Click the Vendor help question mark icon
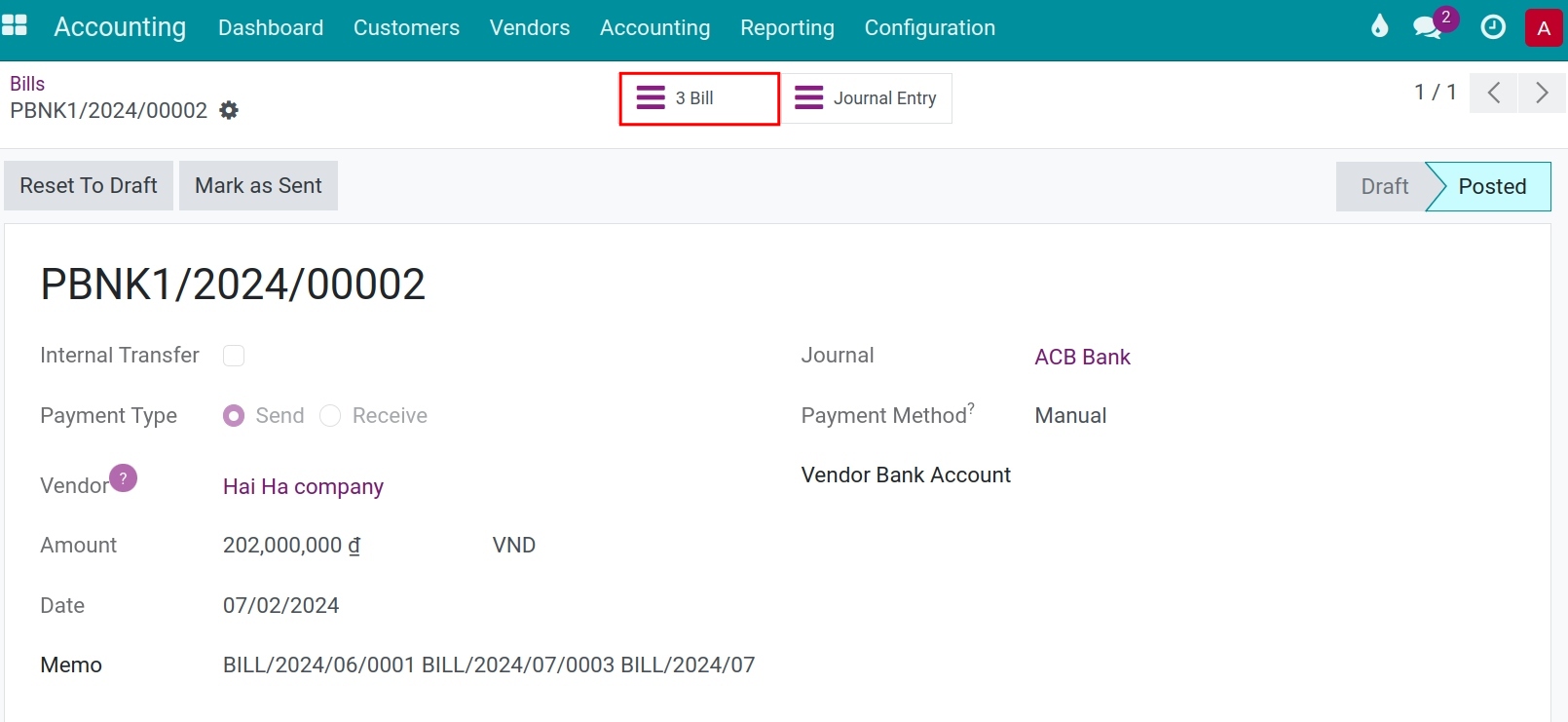The width and height of the screenshot is (1568, 722). click(123, 478)
